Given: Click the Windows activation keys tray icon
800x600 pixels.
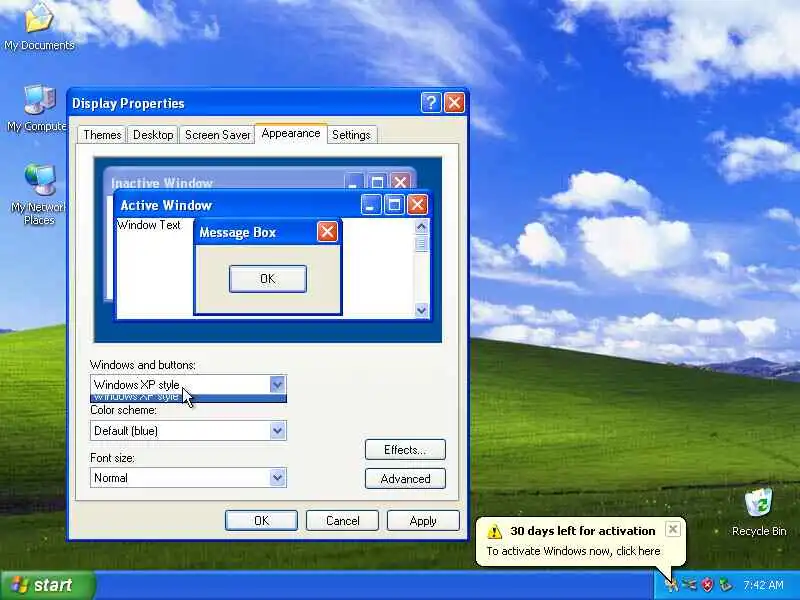Looking at the screenshot, I should [x=671, y=585].
